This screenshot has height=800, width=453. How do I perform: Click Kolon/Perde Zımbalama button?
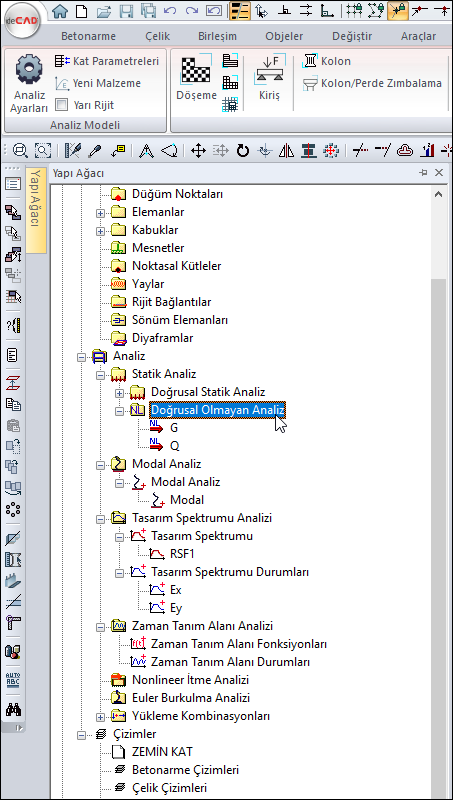coord(372,83)
